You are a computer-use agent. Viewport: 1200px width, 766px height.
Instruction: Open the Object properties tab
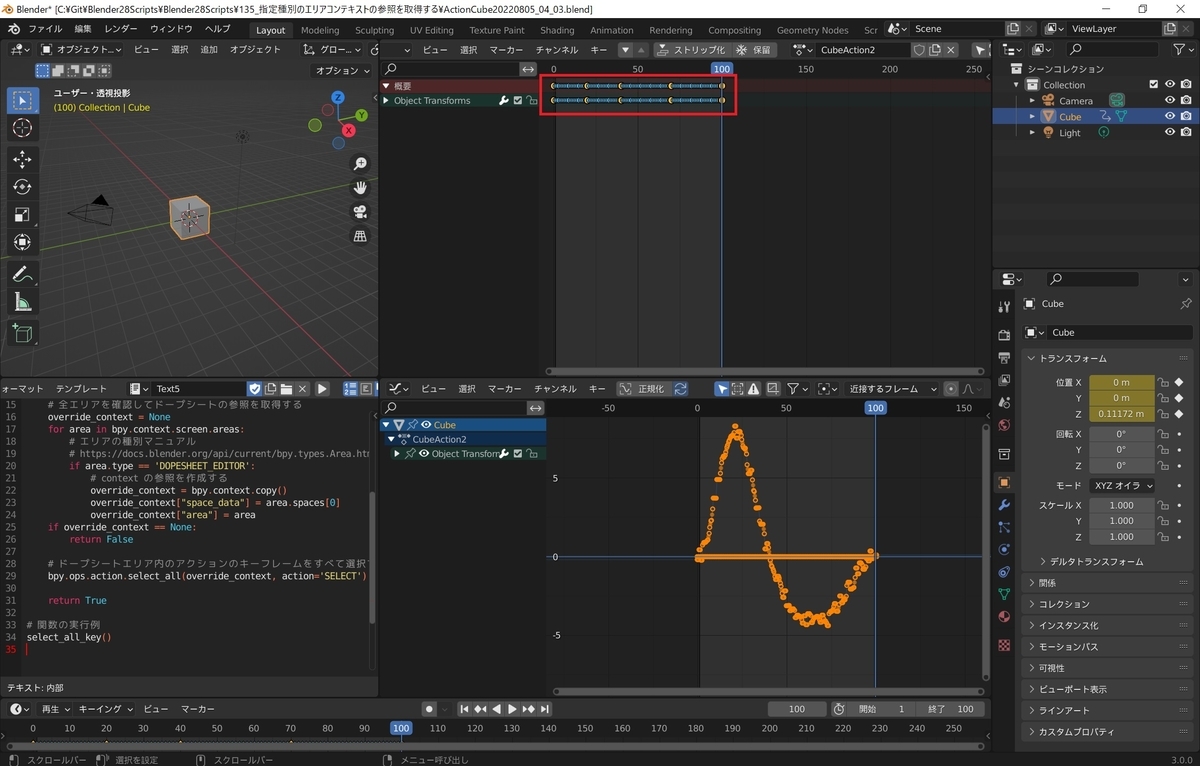coord(1004,481)
